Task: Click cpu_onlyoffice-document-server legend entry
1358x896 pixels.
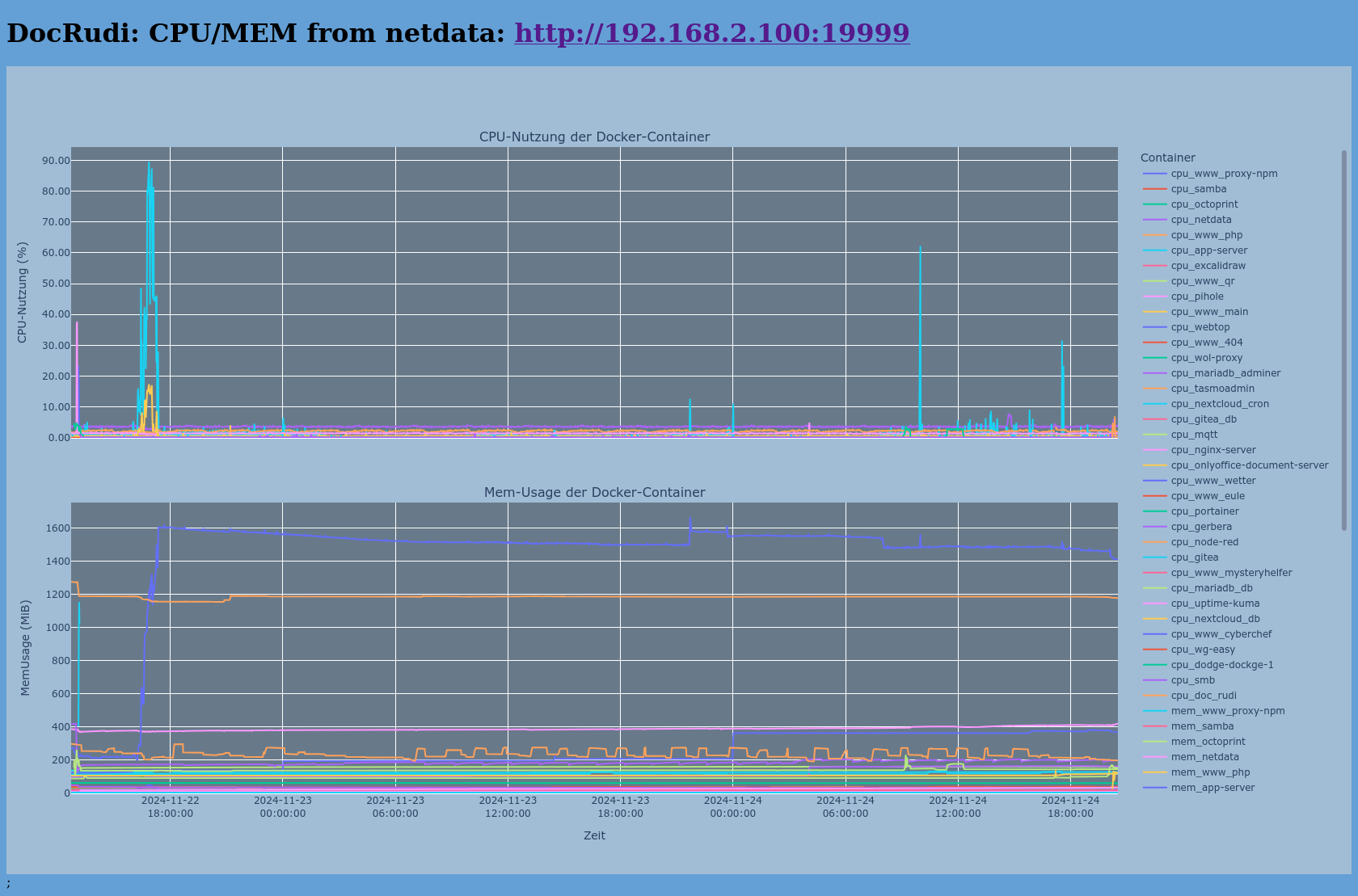Action: pyautogui.click(x=1249, y=465)
